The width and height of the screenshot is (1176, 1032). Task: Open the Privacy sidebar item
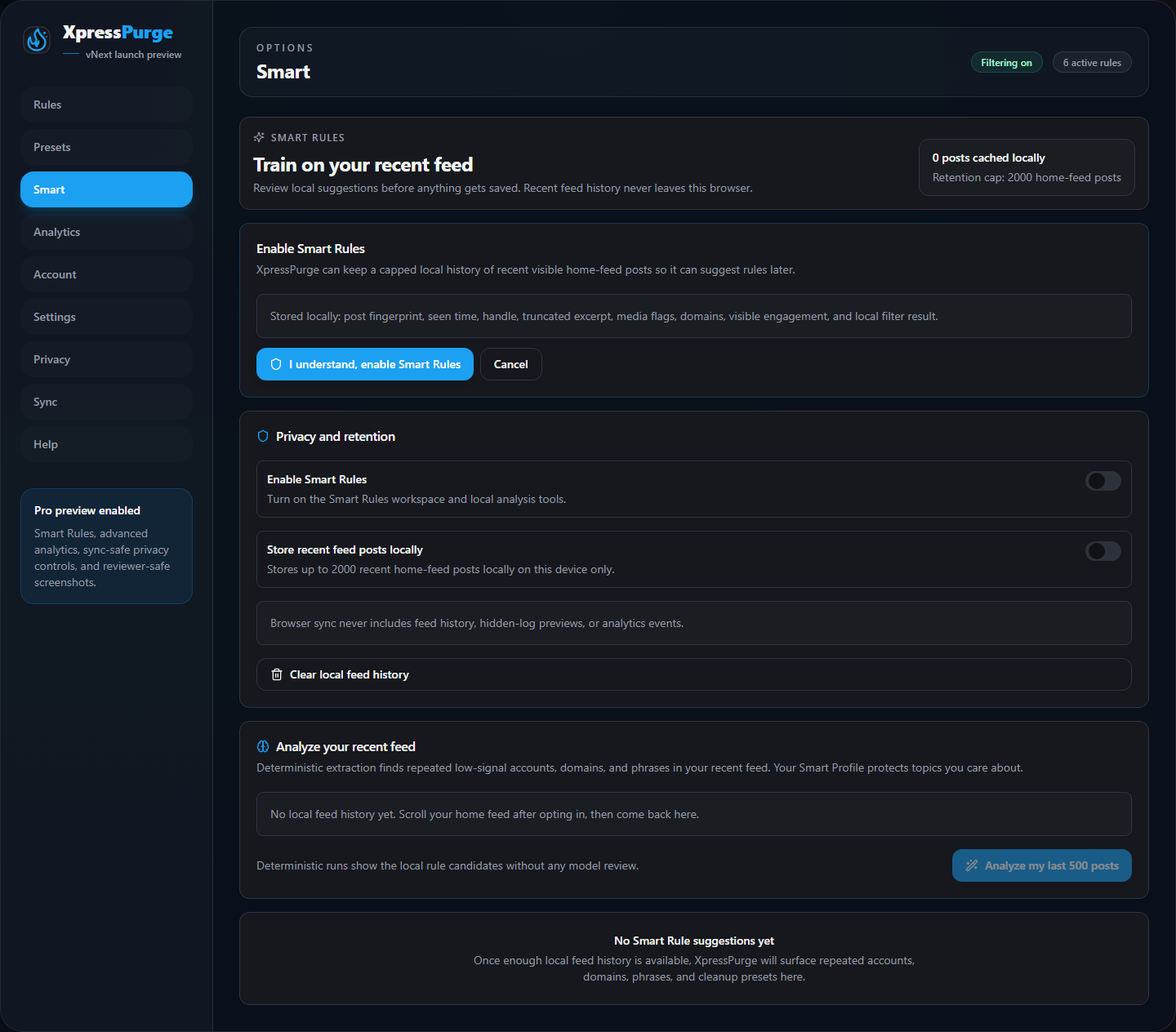tap(106, 359)
